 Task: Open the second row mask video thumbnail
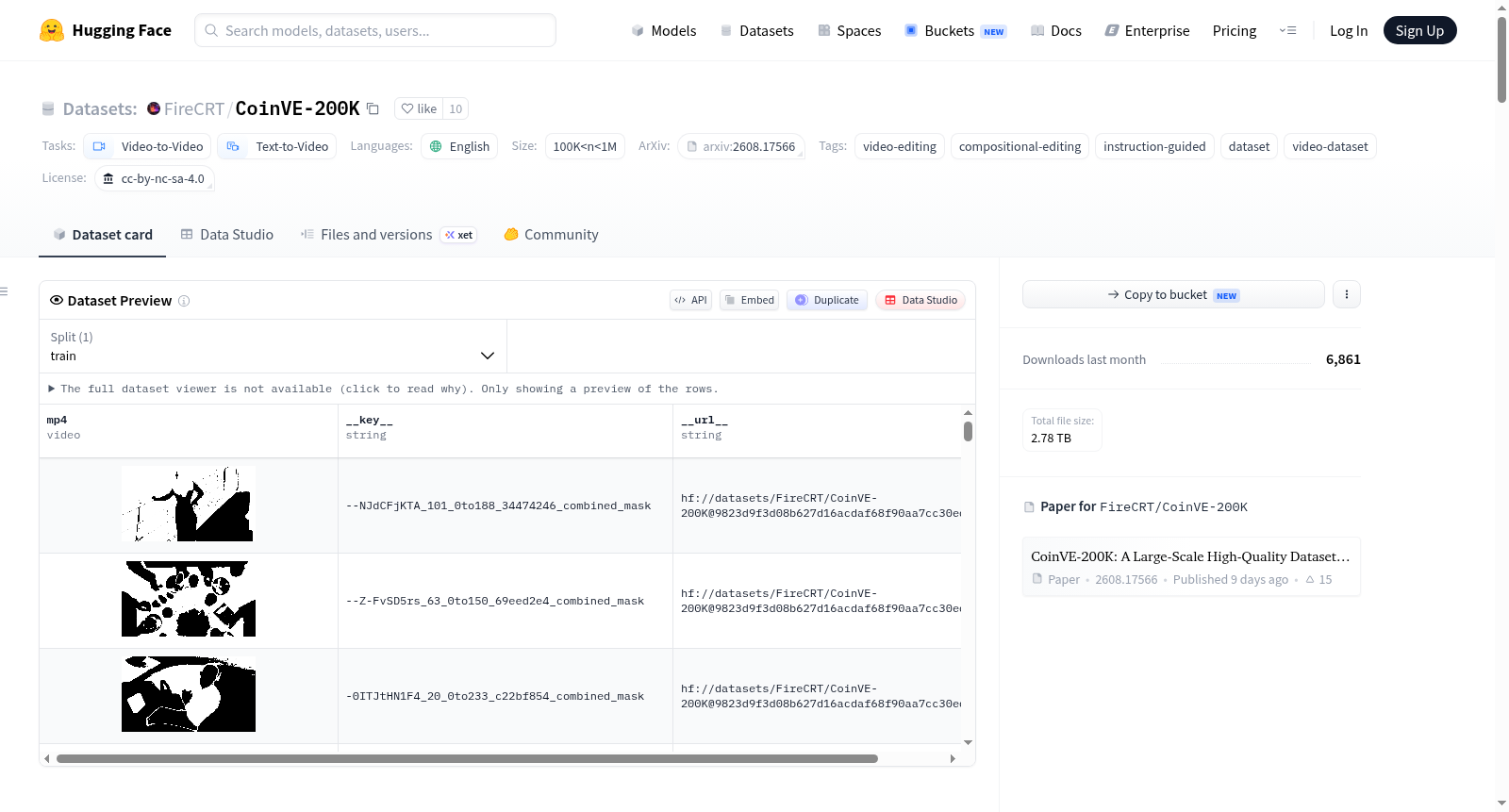[x=189, y=600]
